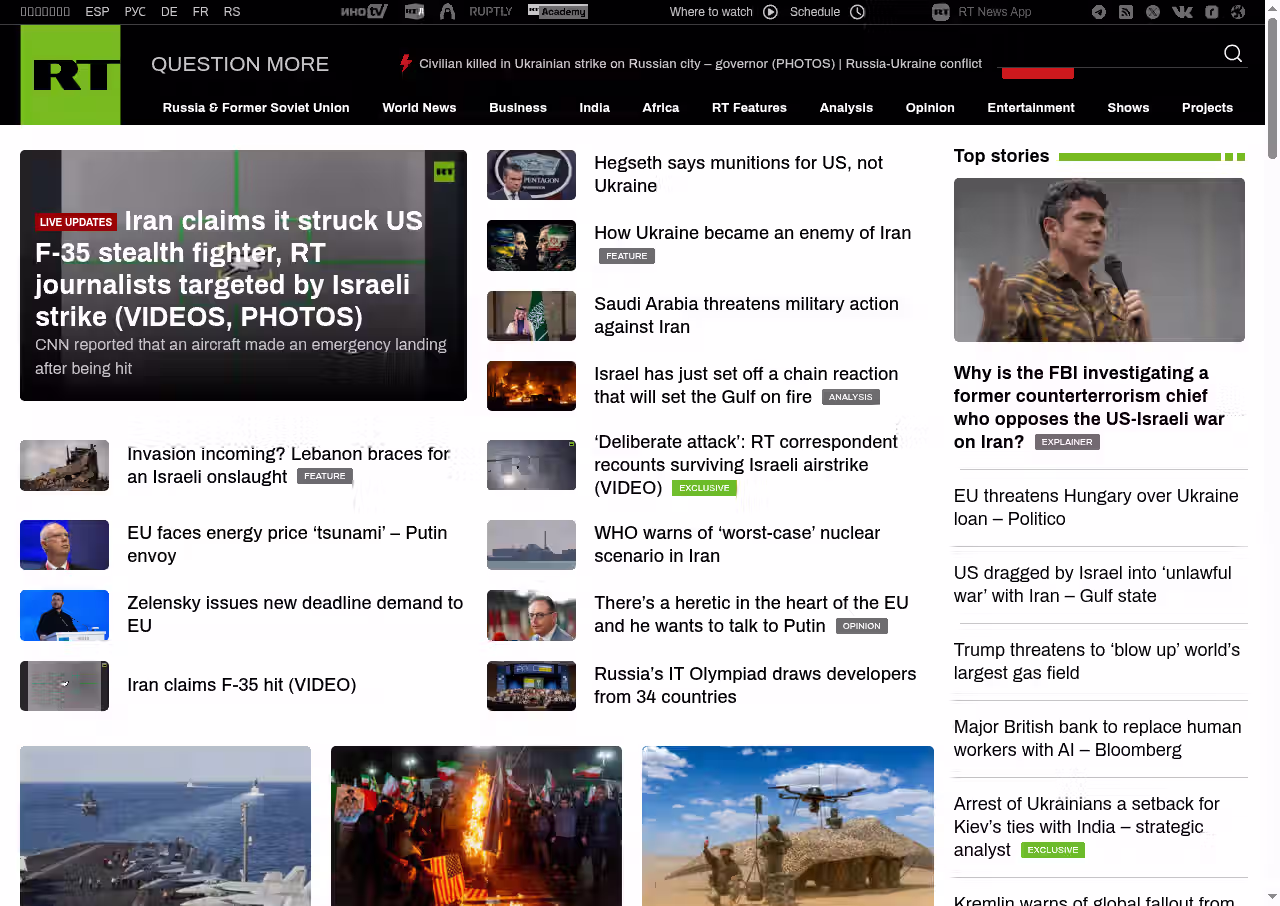Open 'Hegseth says munitions for US' headline
The width and height of the screenshot is (1280, 906).
point(738,174)
